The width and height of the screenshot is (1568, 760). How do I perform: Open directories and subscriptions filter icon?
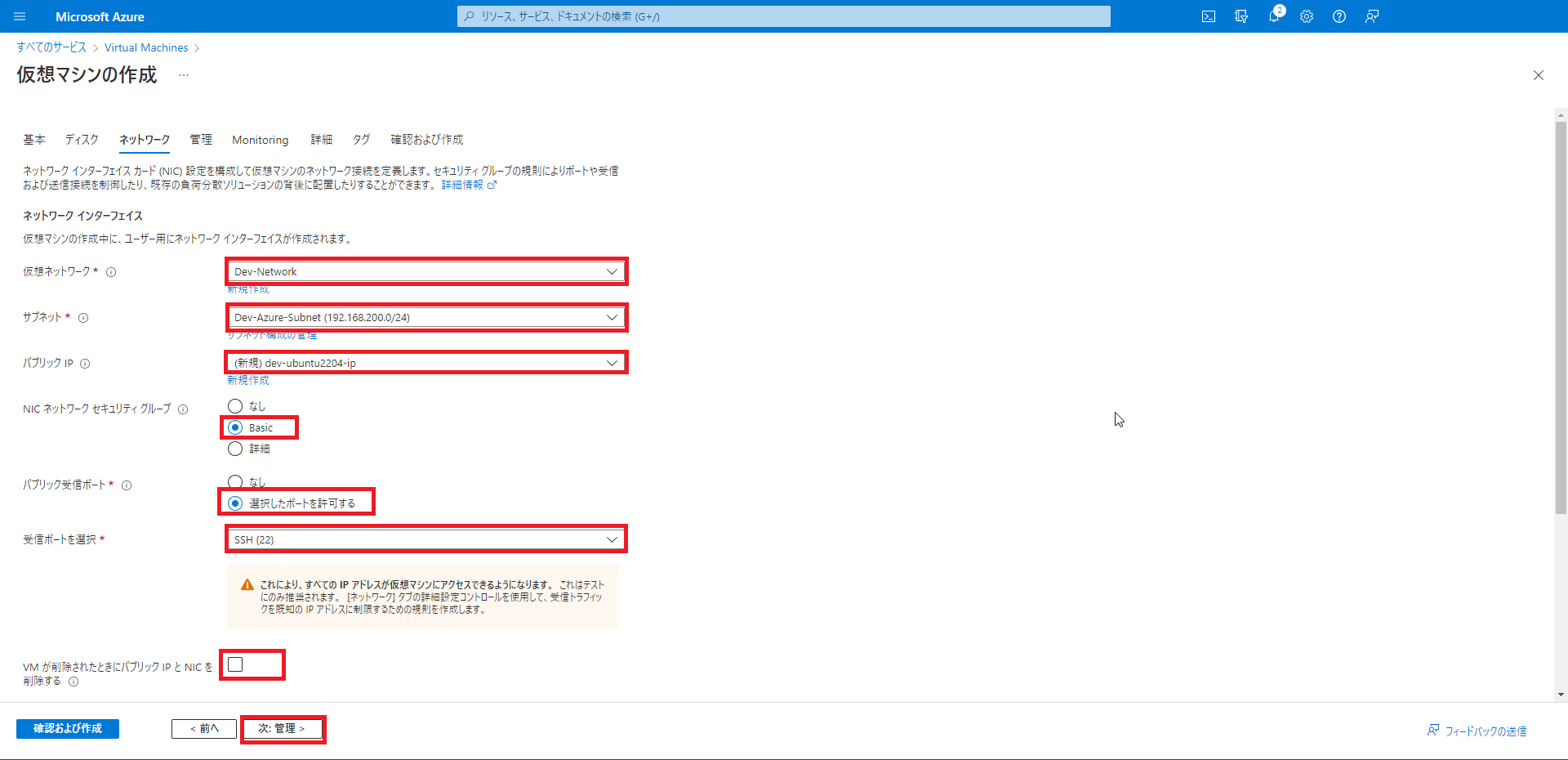1241,16
